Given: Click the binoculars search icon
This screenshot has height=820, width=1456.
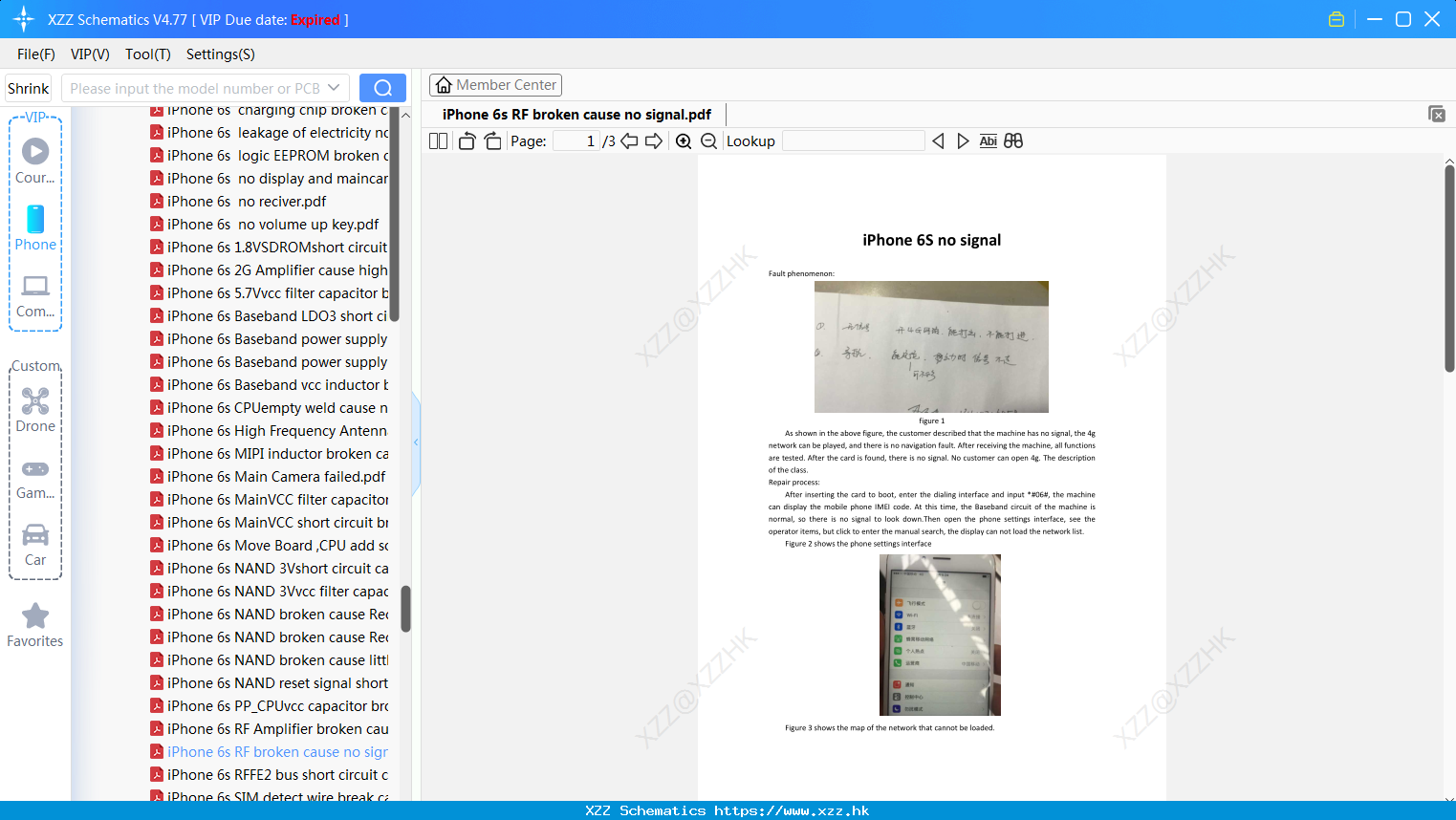Looking at the screenshot, I should click(1013, 140).
